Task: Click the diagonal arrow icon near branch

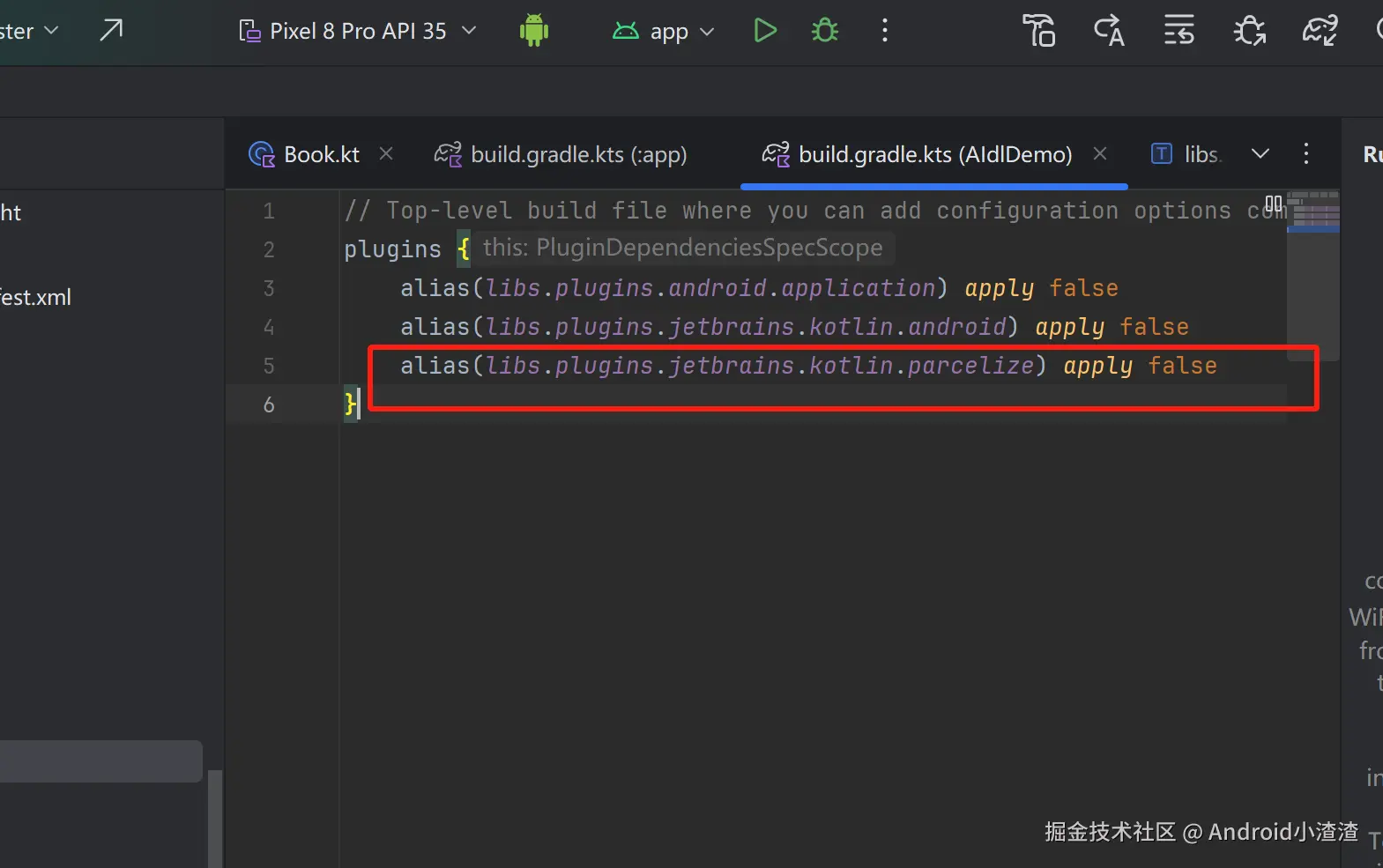Action: pyautogui.click(x=111, y=31)
